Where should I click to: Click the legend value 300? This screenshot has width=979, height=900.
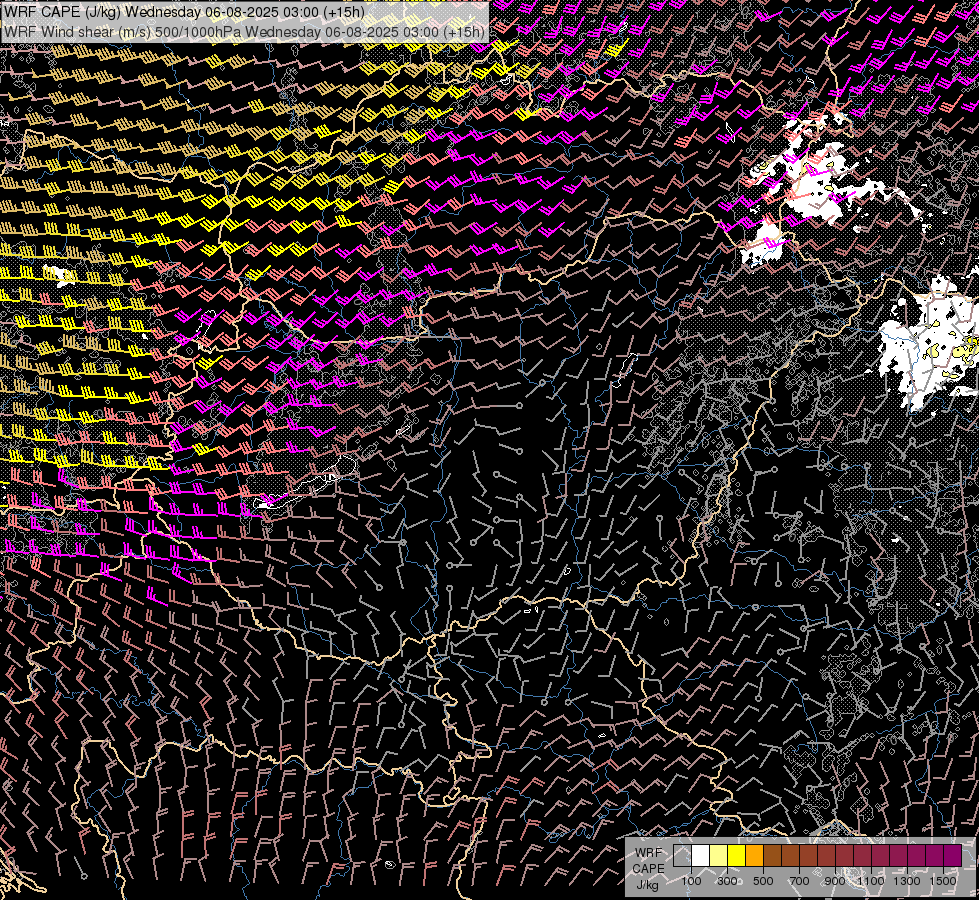tap(727, 881)
